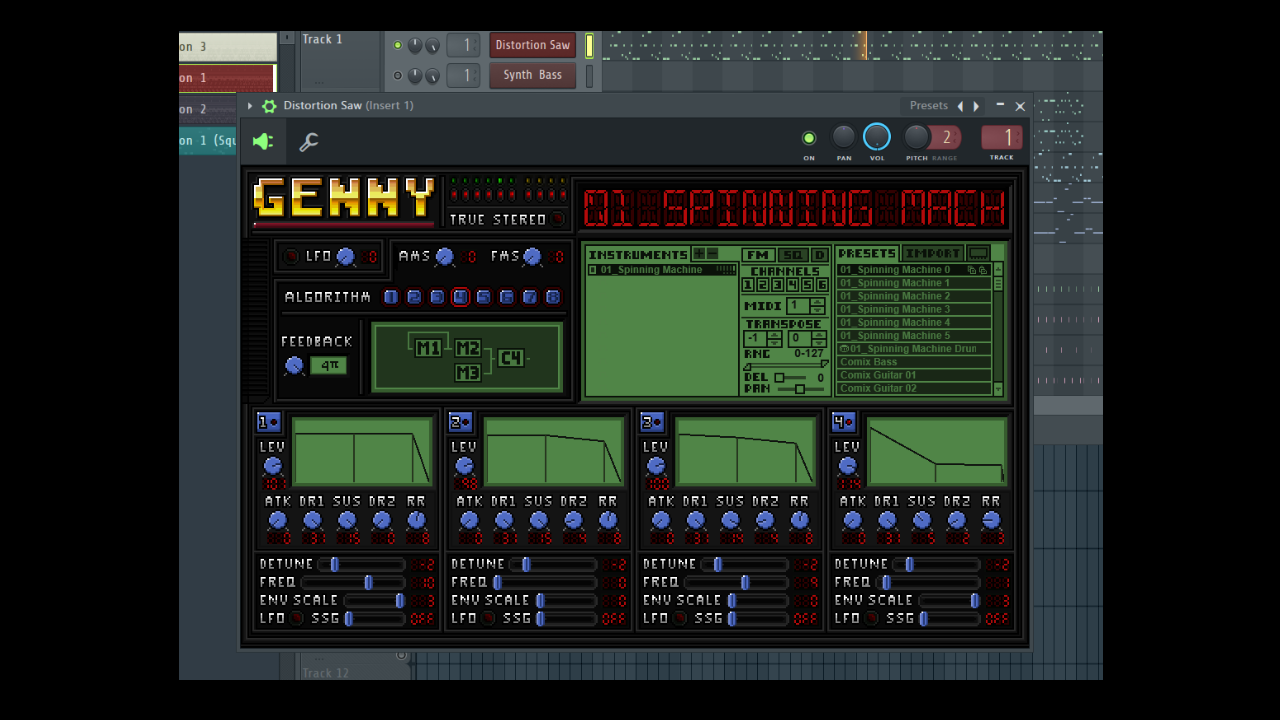1280x720 pixels.
Task: Click the PAN knob in plugin header
Action: pos(844,137)
